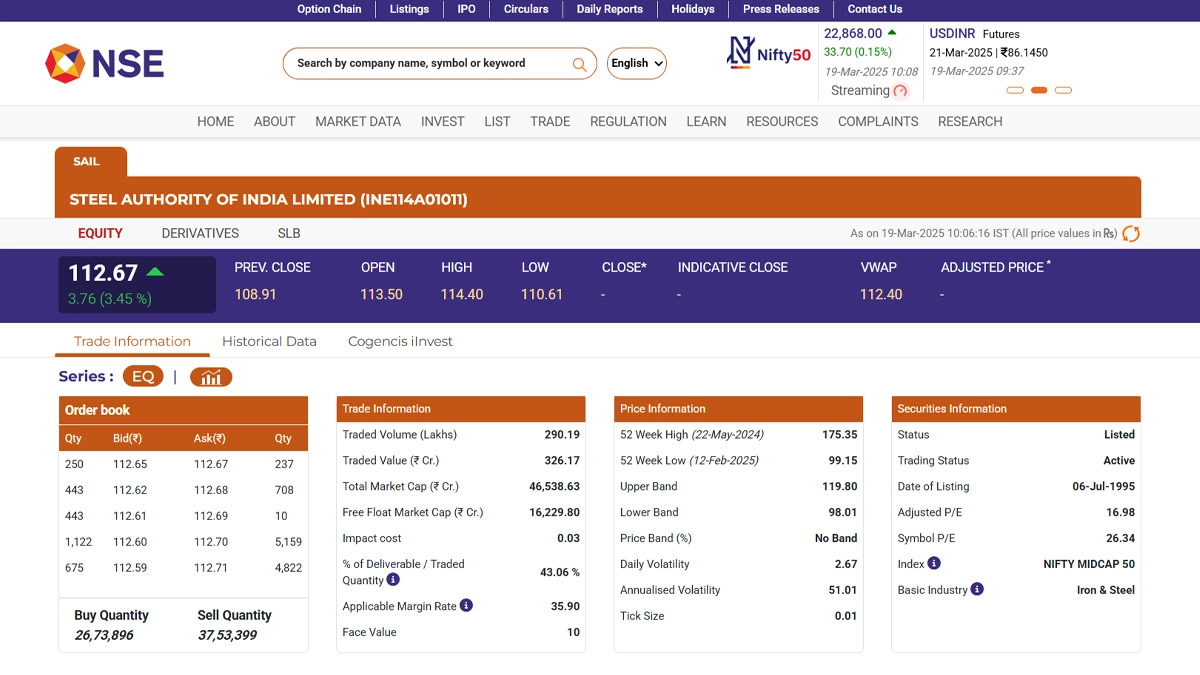Expand the MARKET DATA menu
Screen dimensions: 1200x675
[x=358, y=121]
